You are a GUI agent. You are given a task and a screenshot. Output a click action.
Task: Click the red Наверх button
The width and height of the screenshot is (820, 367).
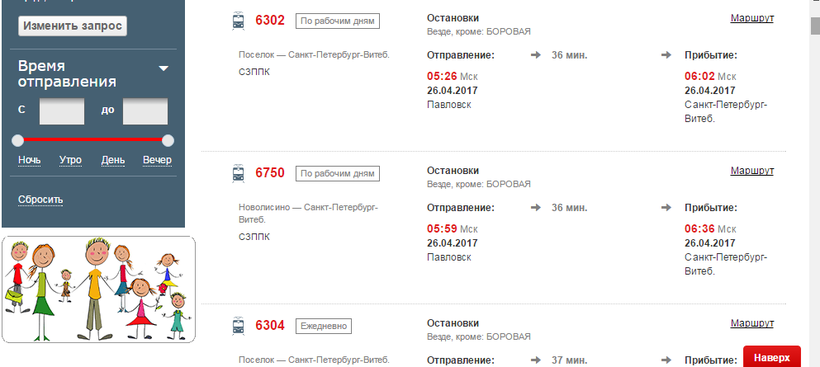(772, 358)
